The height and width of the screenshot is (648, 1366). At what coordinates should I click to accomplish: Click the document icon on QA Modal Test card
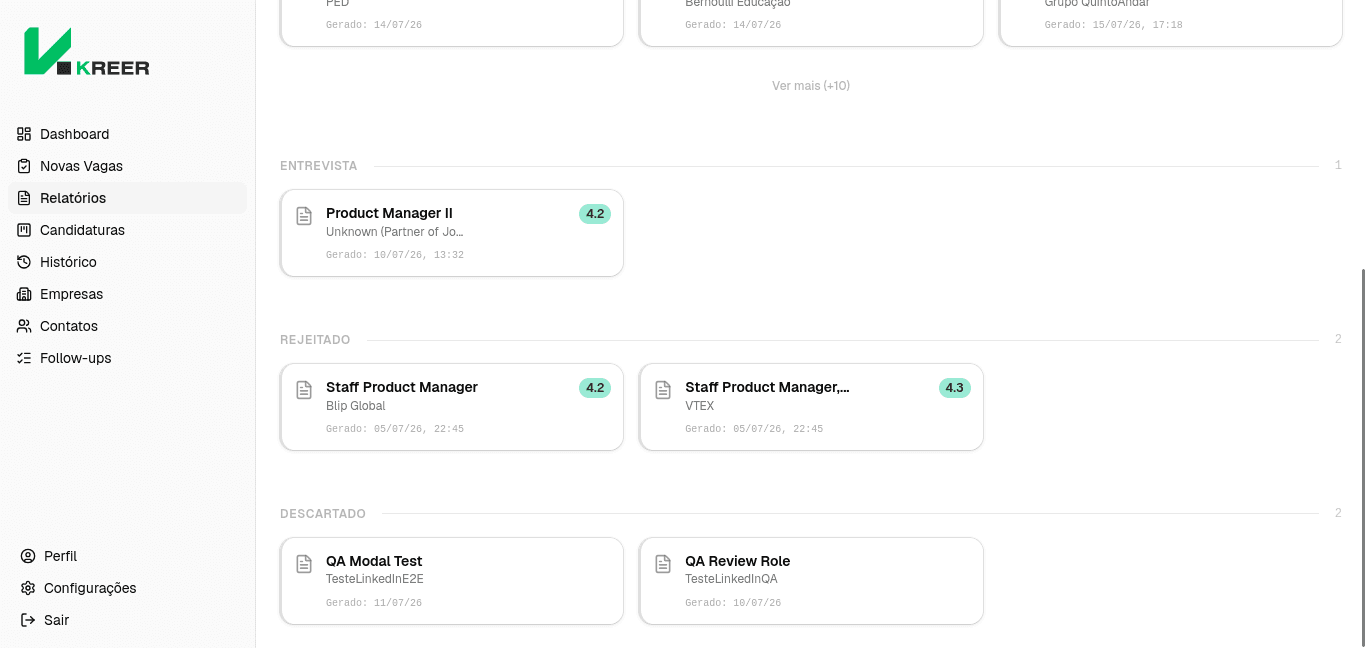[x=304, y=564]
